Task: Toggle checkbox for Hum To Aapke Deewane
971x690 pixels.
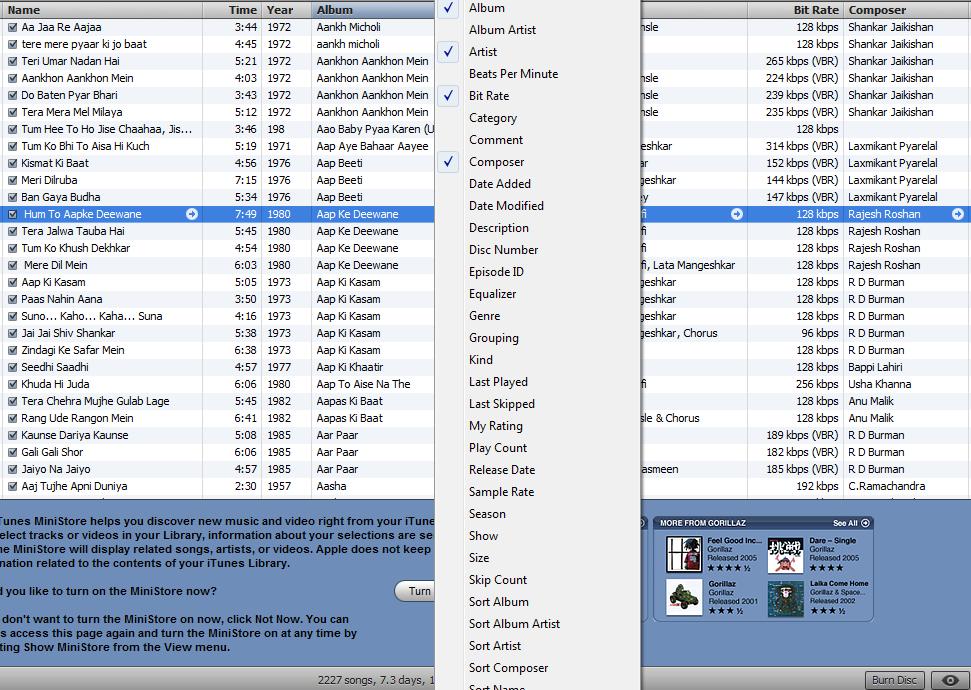Action: pyautogui.click(x=12, y=214)
